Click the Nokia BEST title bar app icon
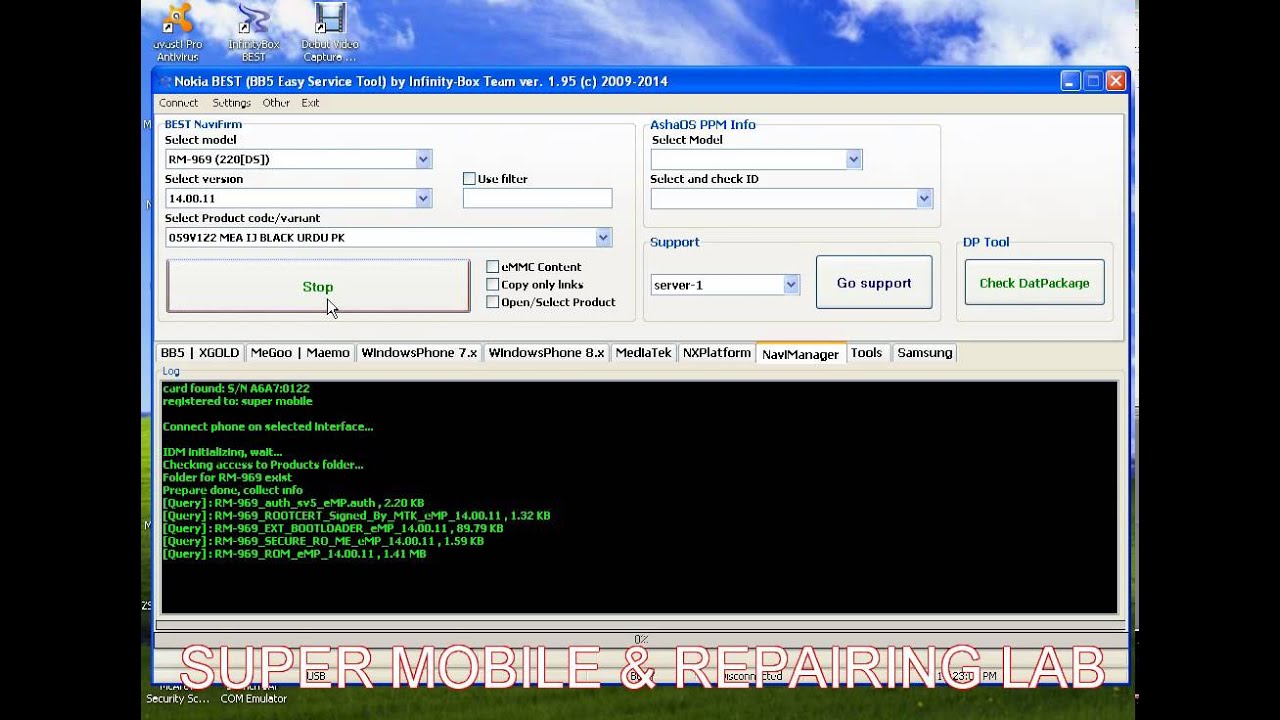Screen dimensions: 1280x720 166,82
